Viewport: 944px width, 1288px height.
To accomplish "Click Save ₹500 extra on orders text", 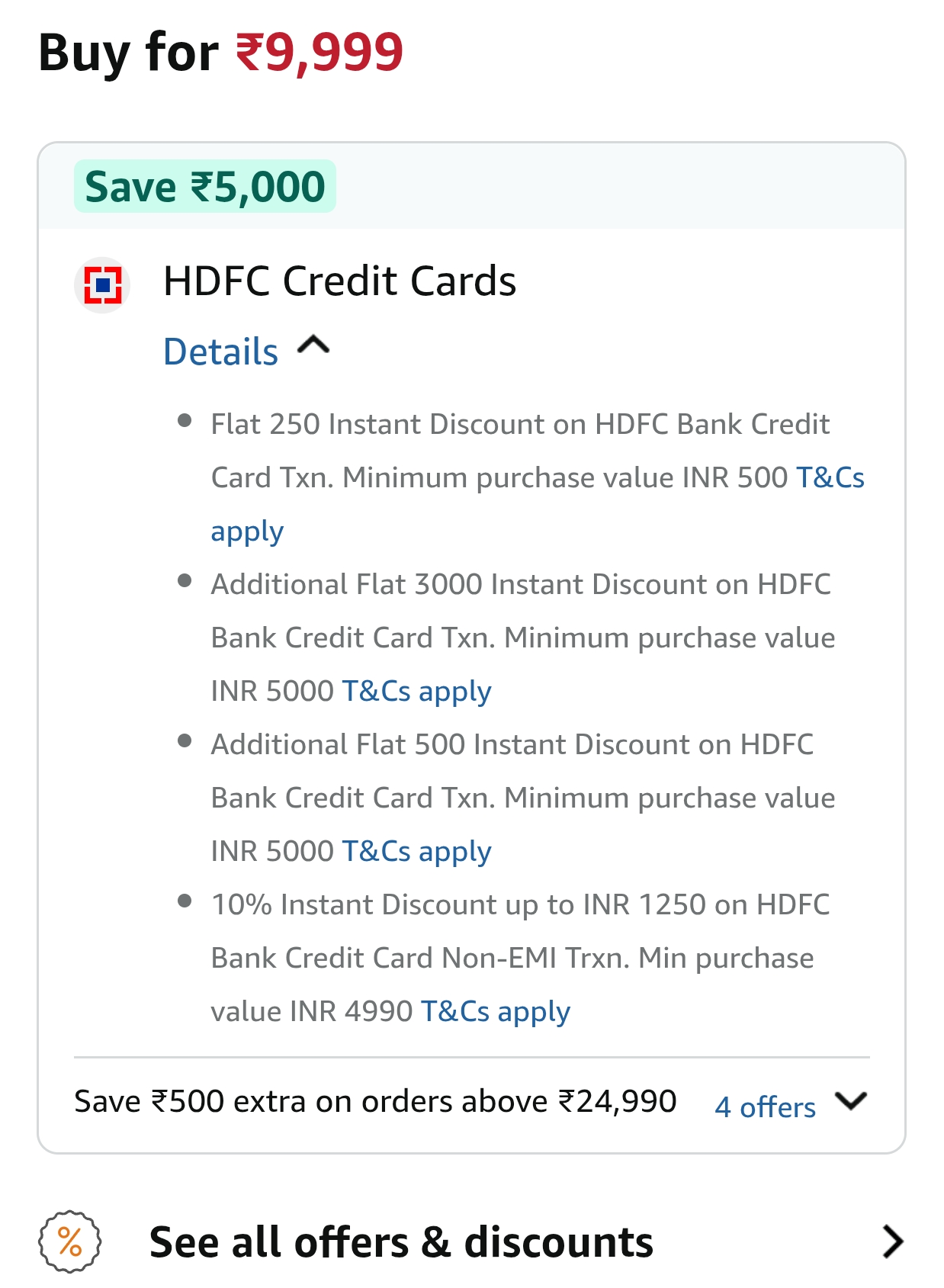I will tap(375, 1101).
